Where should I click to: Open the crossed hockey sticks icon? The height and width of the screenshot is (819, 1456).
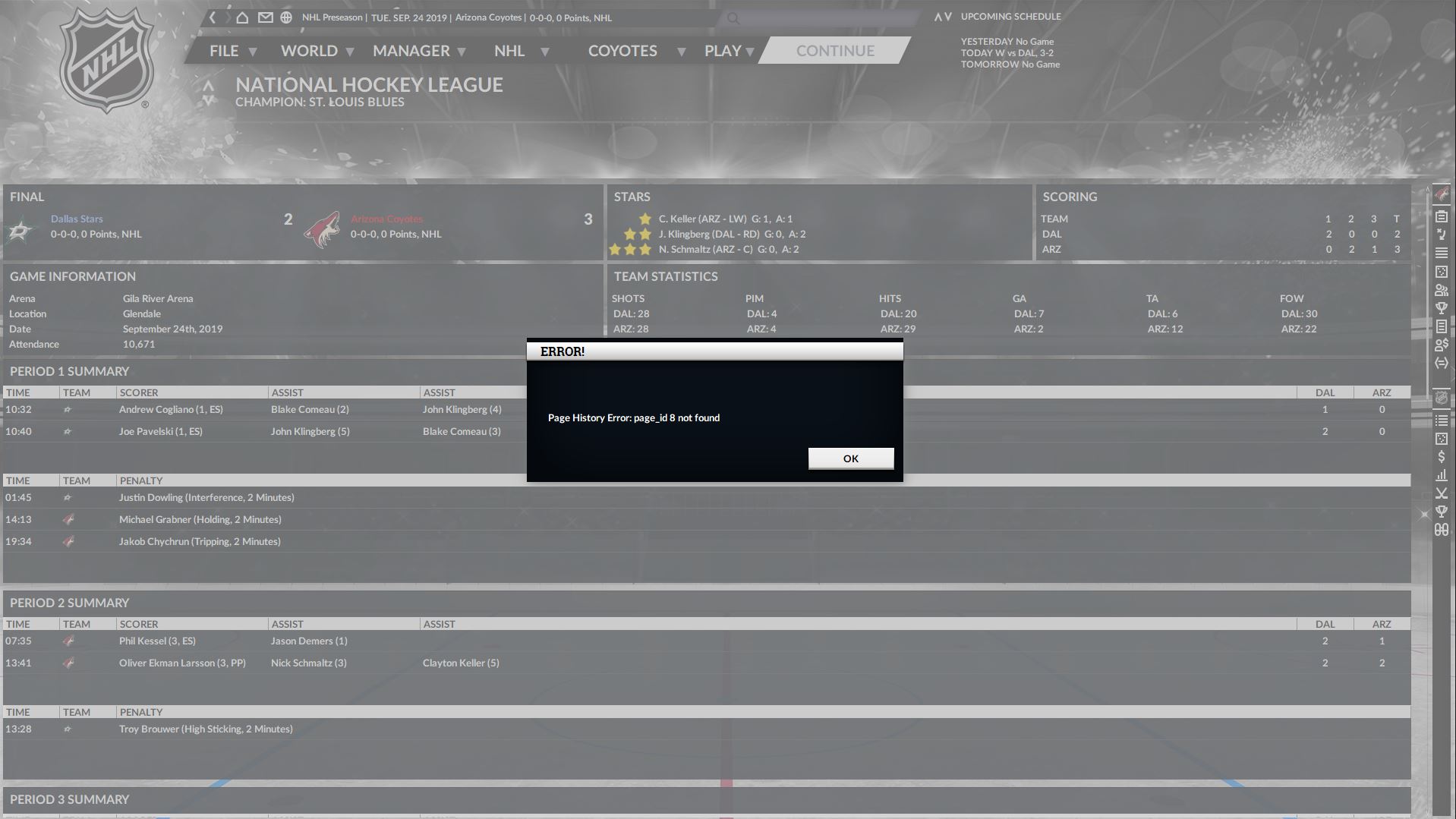tap(1441, 493)
